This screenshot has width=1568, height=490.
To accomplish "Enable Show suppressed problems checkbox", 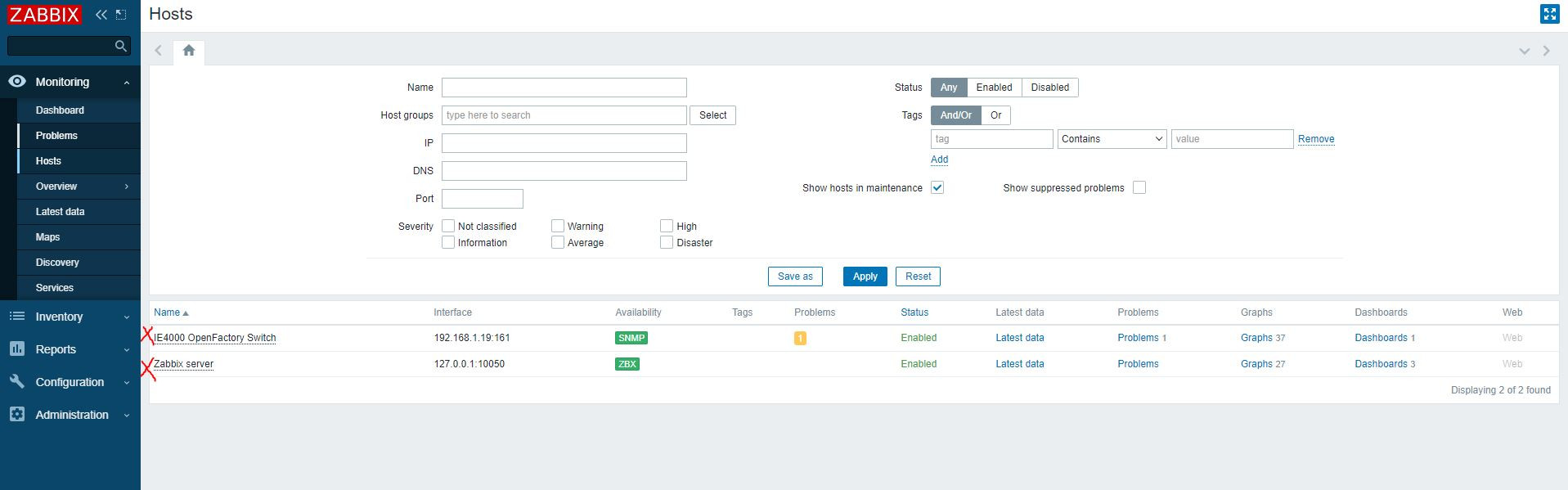I will click(1139, 187).
